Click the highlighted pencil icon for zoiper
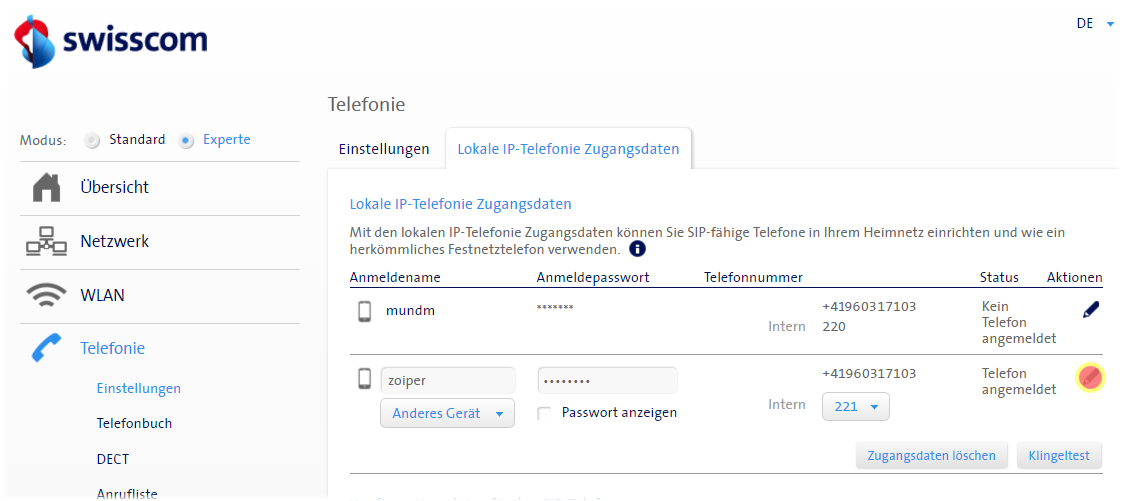Viewport: 1122px width, 501px height. [x=1090, y=378]
